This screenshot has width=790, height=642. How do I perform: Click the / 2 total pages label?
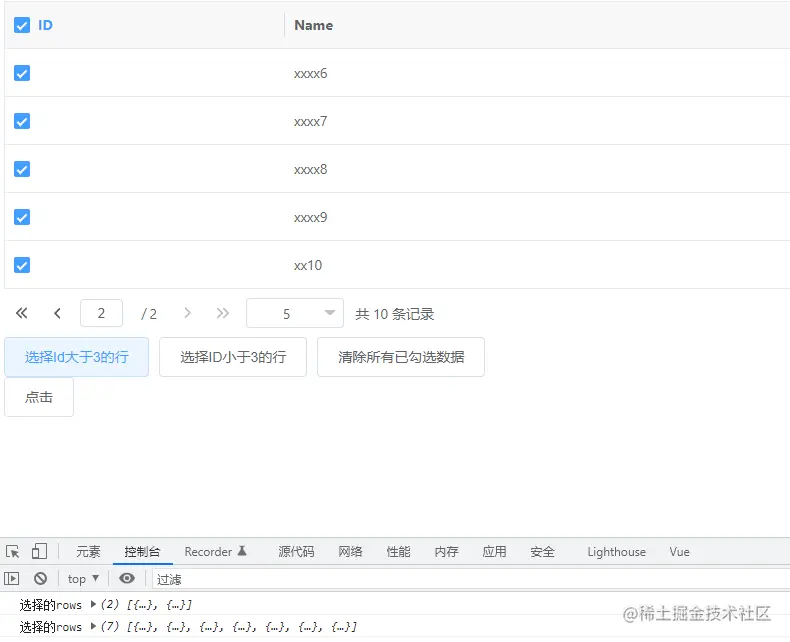149,314
